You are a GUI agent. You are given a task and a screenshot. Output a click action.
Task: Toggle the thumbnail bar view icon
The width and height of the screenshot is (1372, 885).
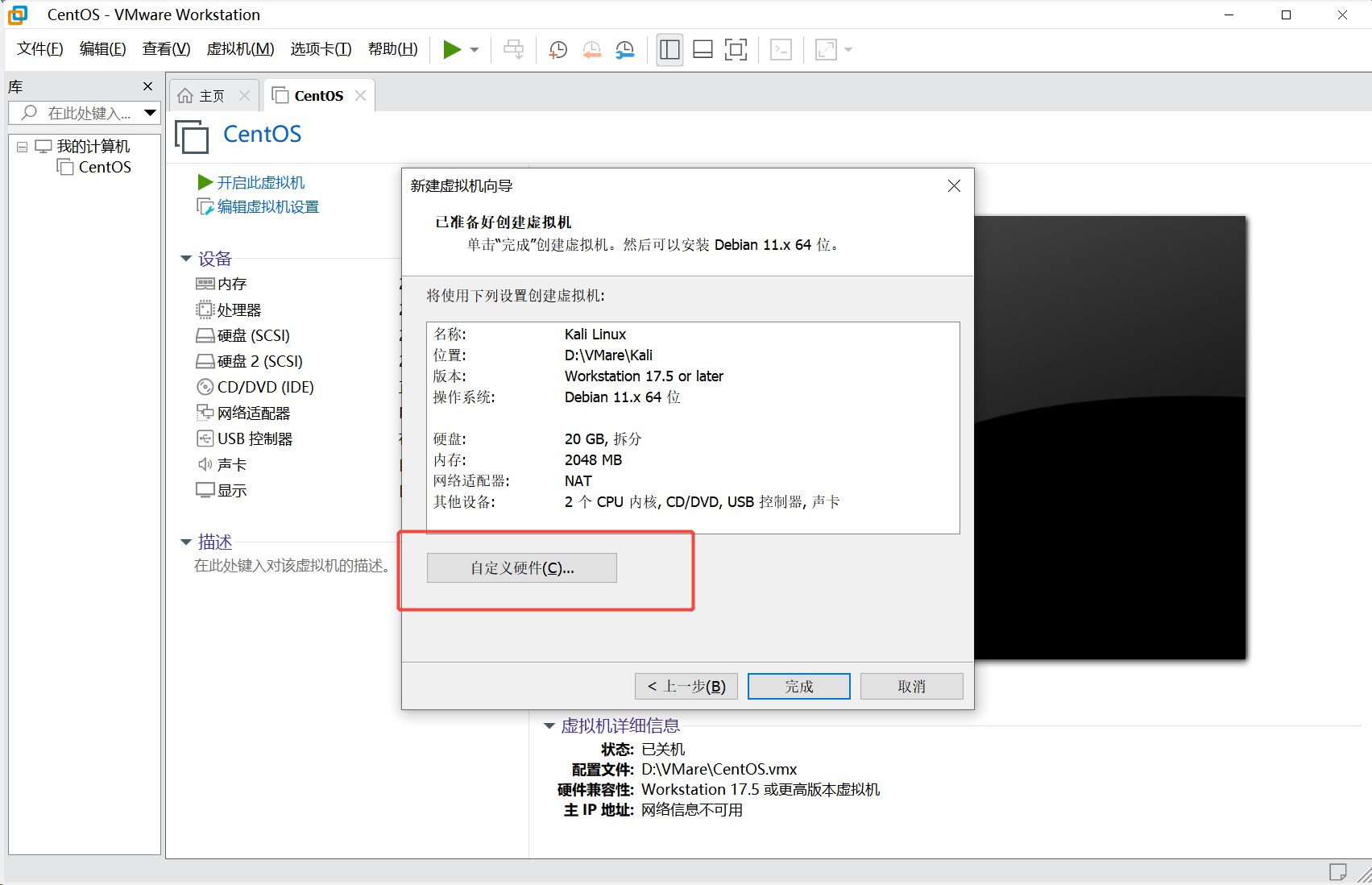point(703,50)
